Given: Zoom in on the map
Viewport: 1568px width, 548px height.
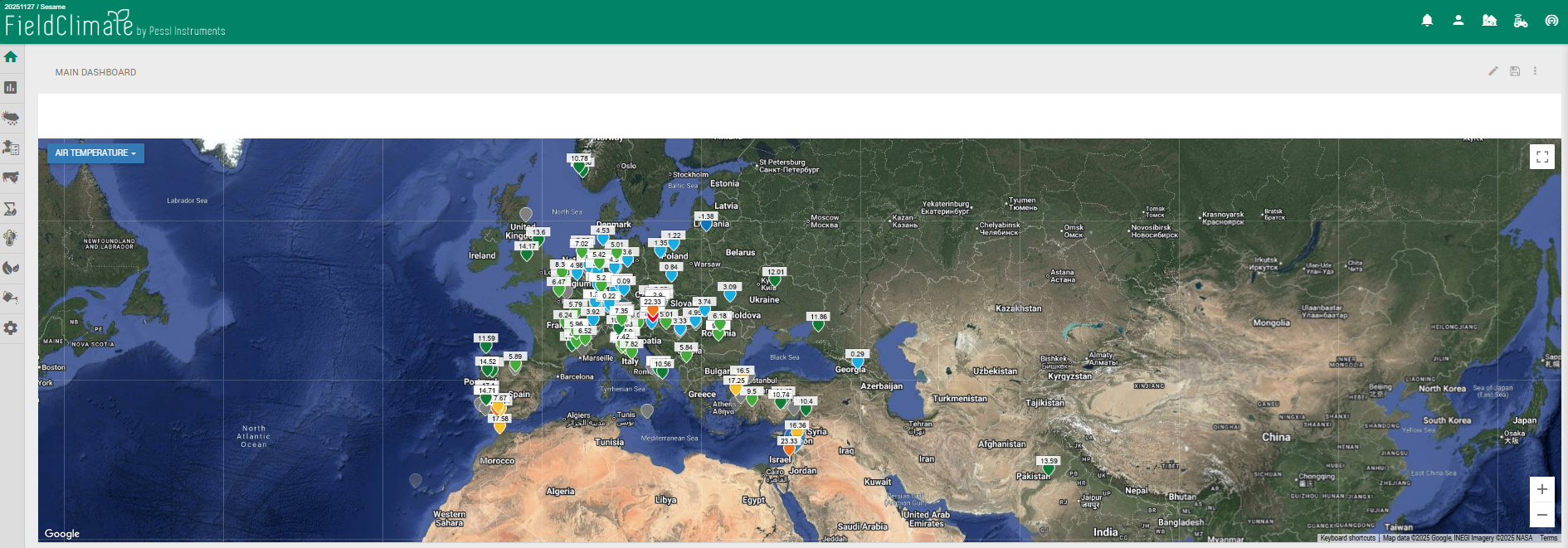Looking at the screenshot, I should [x=1541, y=489].
